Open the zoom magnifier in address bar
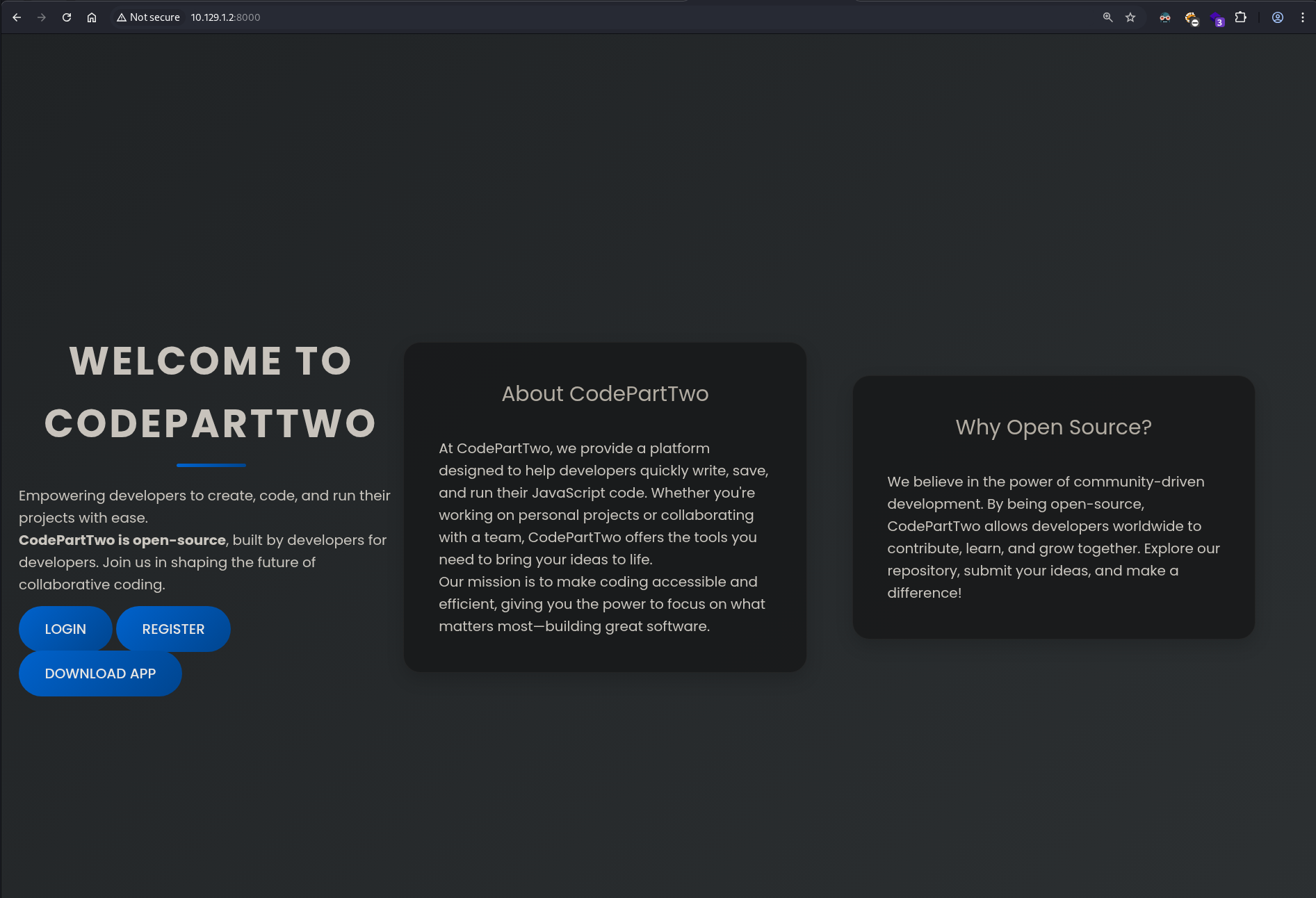Screen dimensions: 1316x898 (x=1107, y=17)
